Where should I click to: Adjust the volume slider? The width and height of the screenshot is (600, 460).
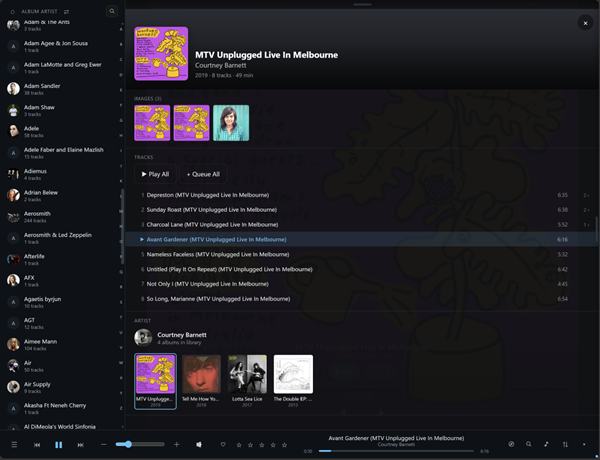140,444
